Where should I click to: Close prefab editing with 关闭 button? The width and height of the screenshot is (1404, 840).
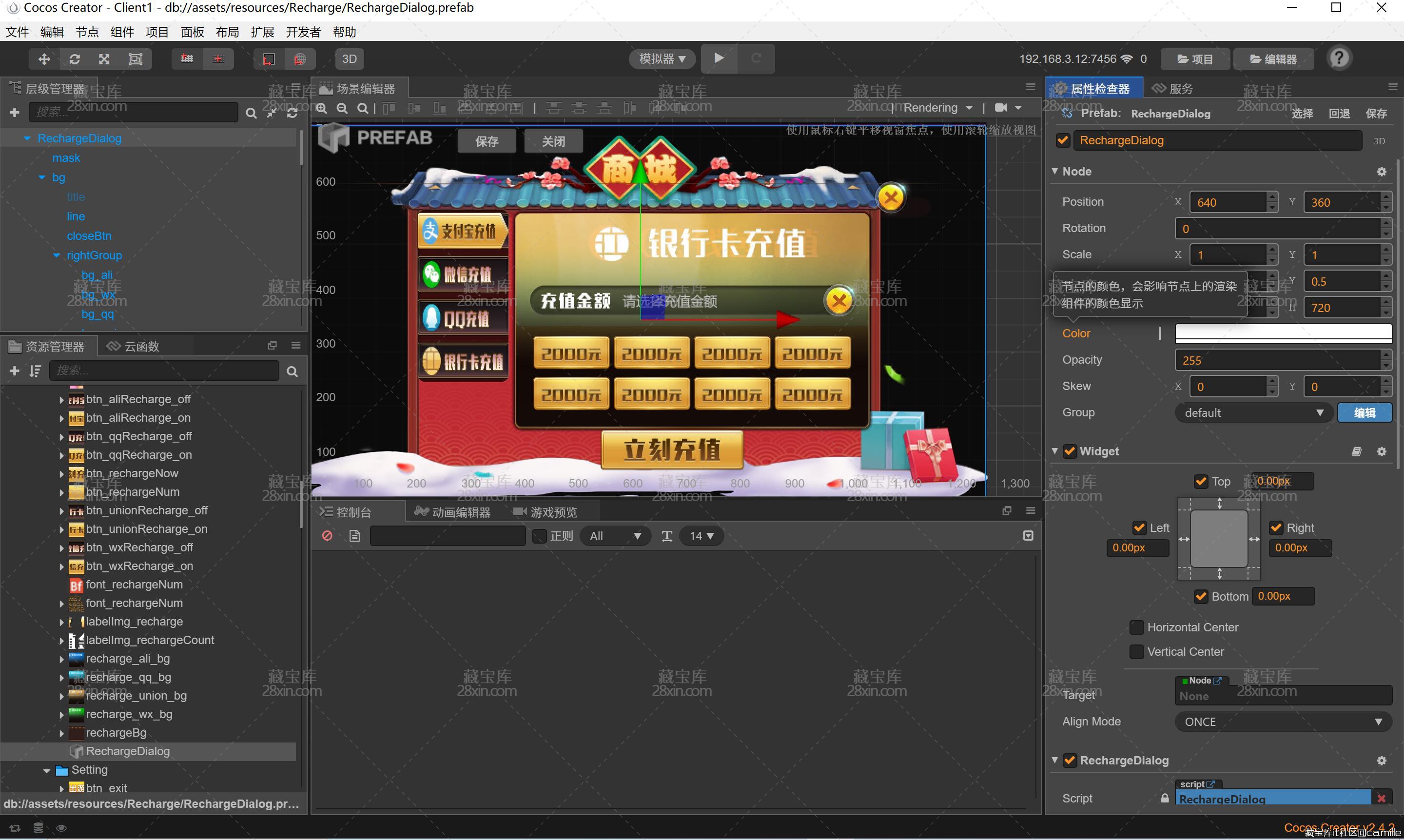553,141
